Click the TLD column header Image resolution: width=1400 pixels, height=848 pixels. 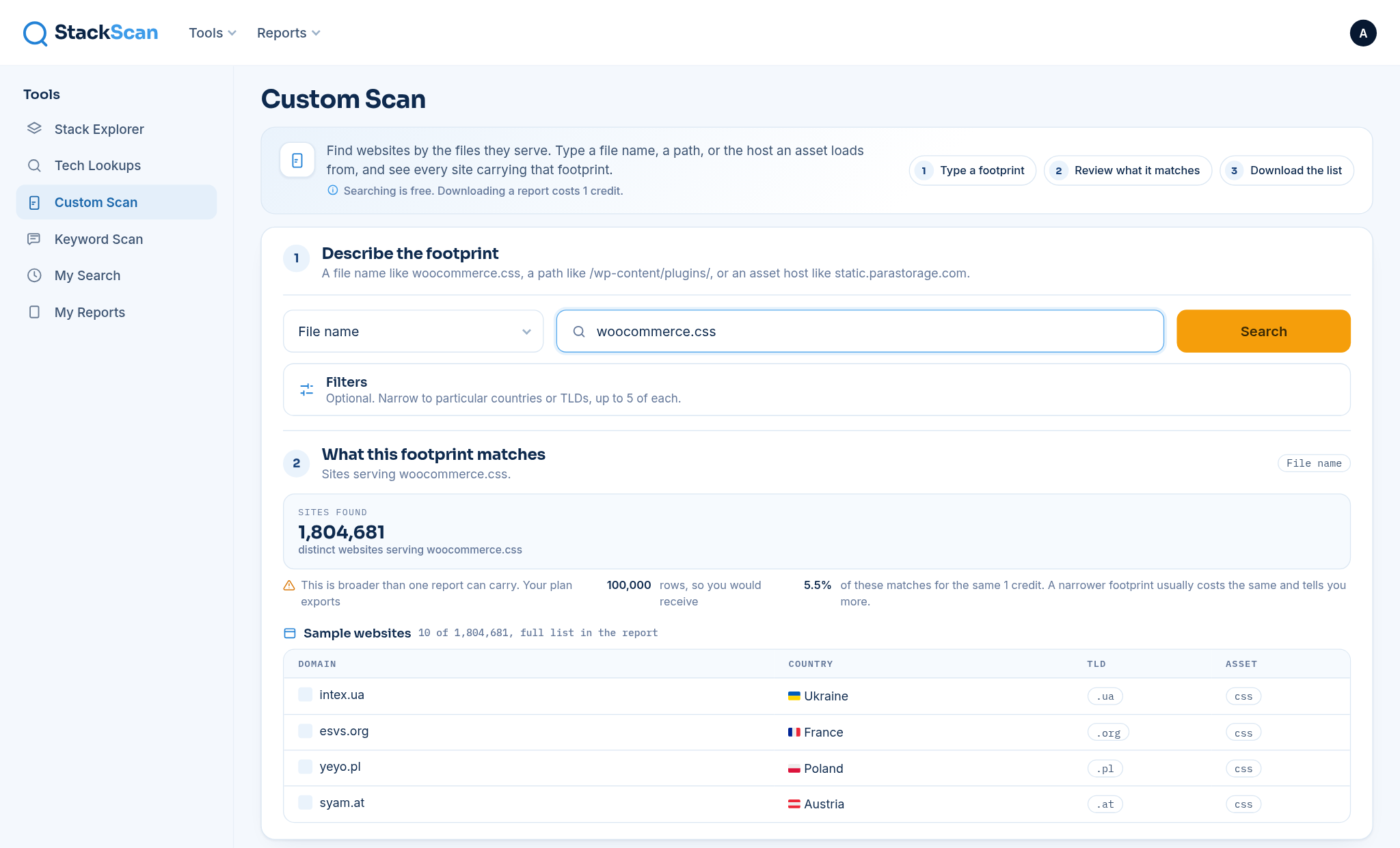[1096, 664]
